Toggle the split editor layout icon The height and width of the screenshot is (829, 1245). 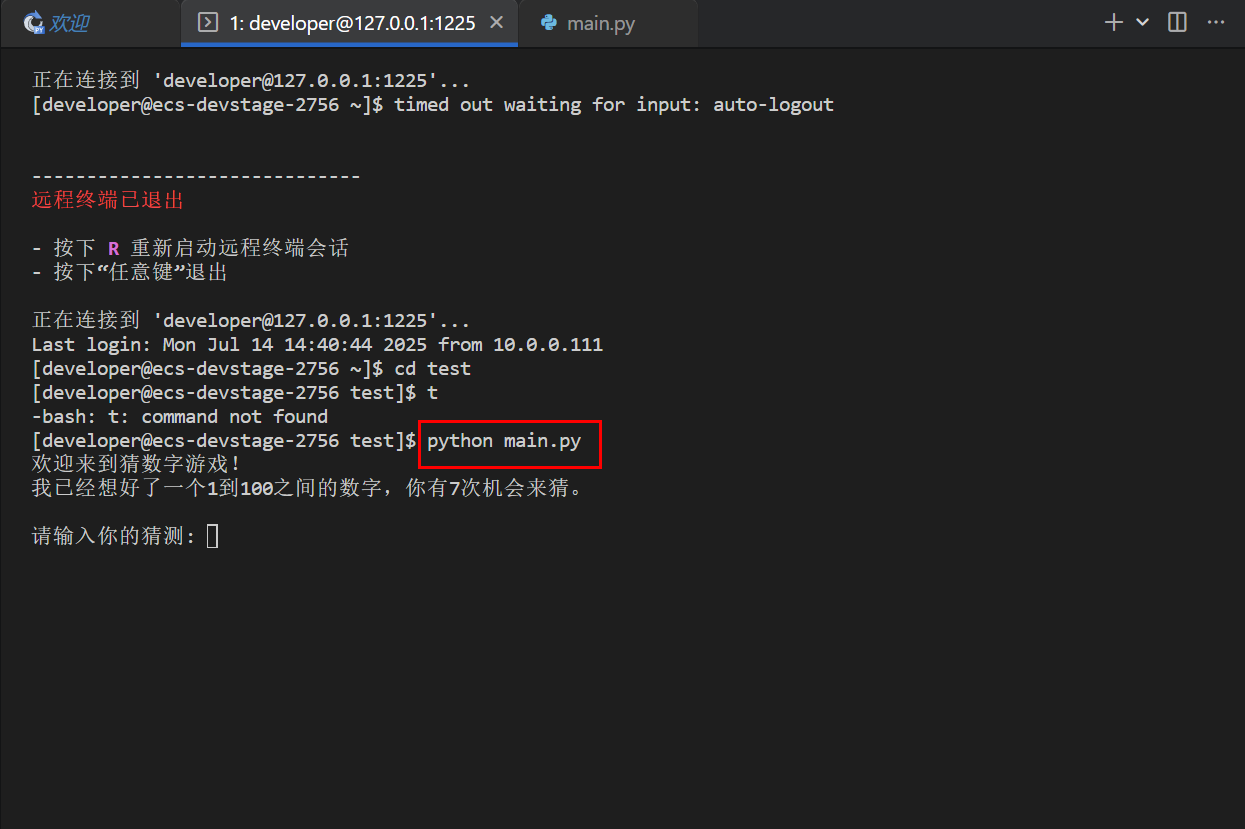pyautogui.click(x=1177, y=23)
